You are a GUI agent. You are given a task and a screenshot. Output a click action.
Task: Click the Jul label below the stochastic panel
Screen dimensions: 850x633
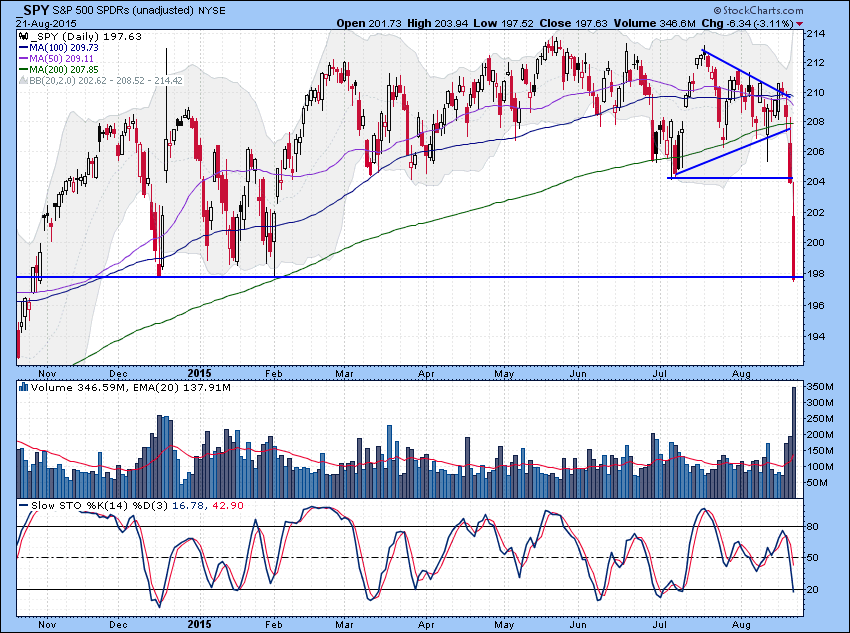(x=659, y=624)
